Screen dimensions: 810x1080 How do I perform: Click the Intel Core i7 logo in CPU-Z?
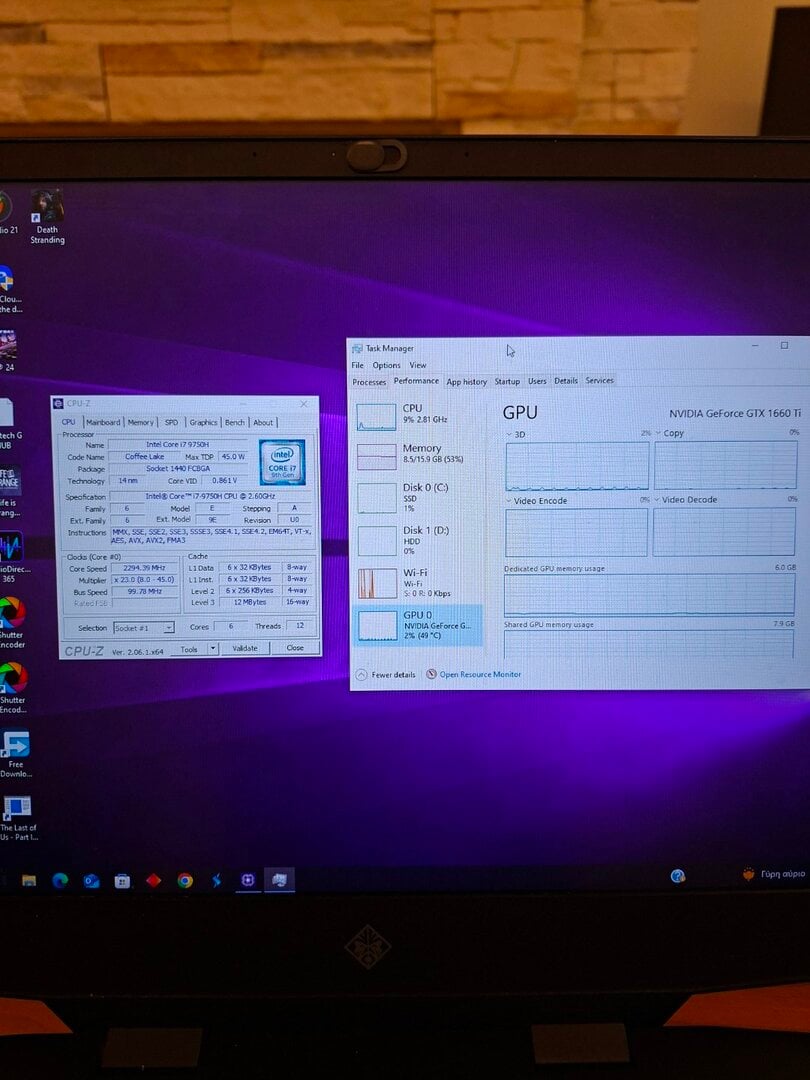[282, 462]
